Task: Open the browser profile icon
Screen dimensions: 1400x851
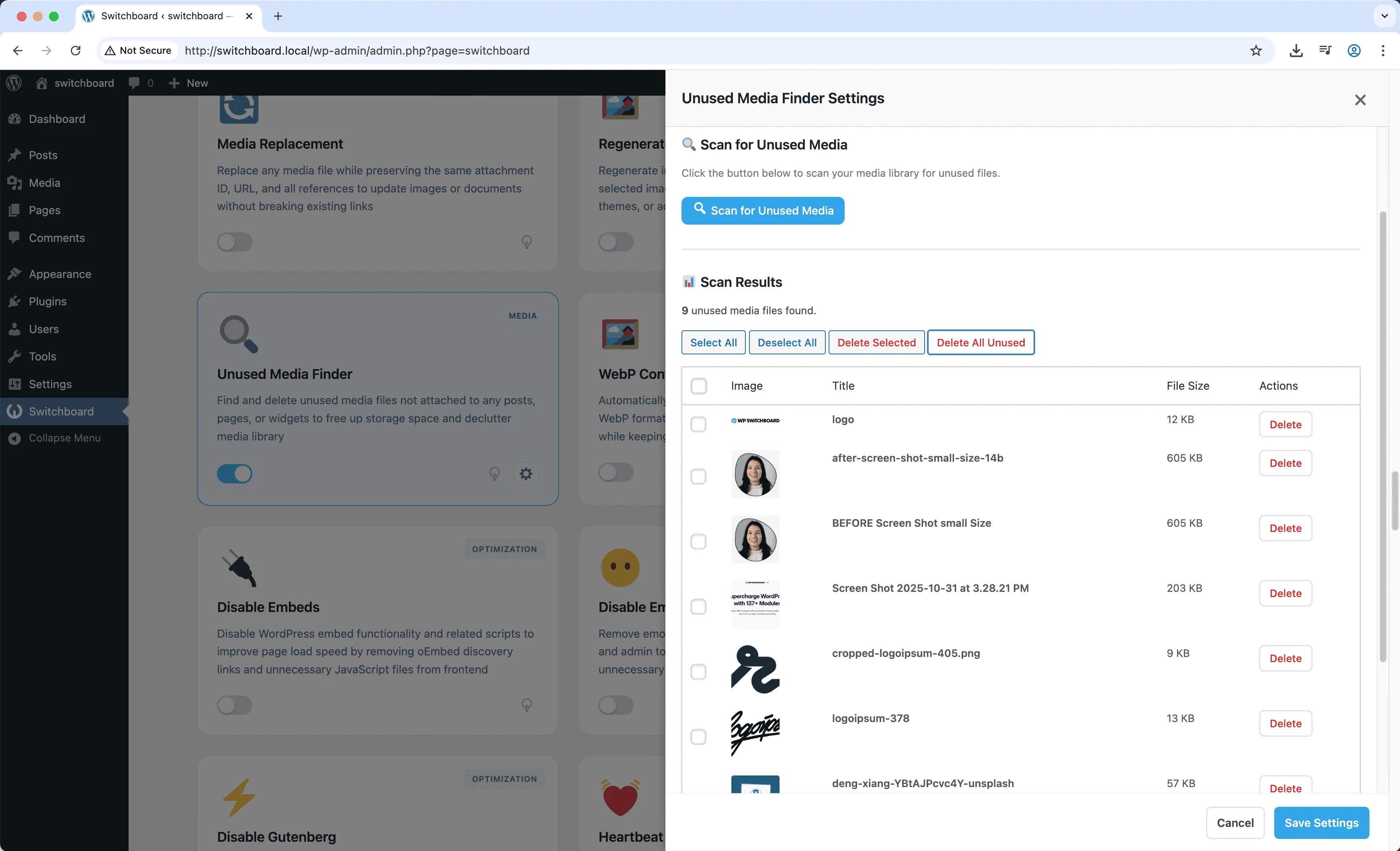Action: [x=1354, y=51]
